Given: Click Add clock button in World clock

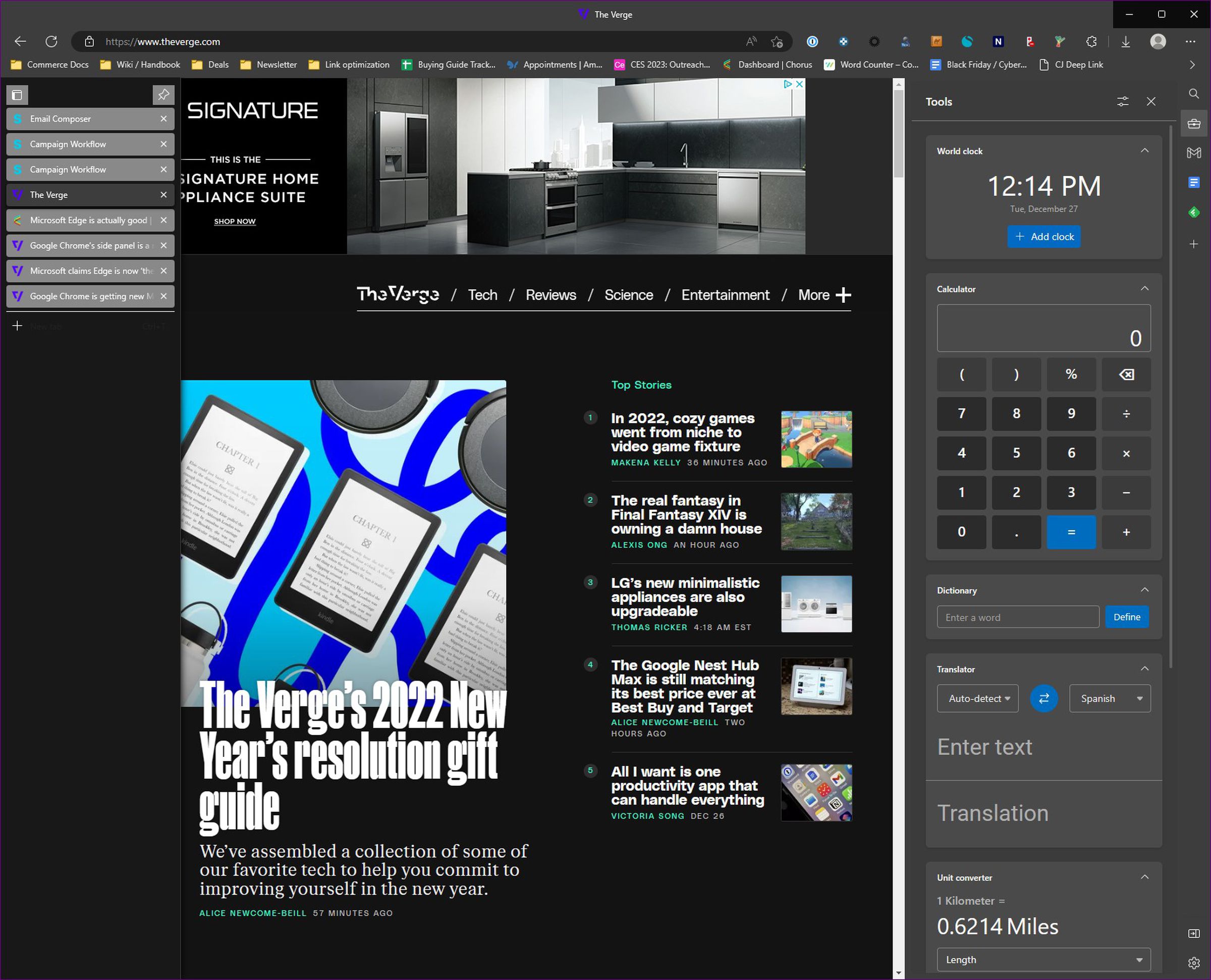Looking at the screenshot, I should [x=1043, y=236].
